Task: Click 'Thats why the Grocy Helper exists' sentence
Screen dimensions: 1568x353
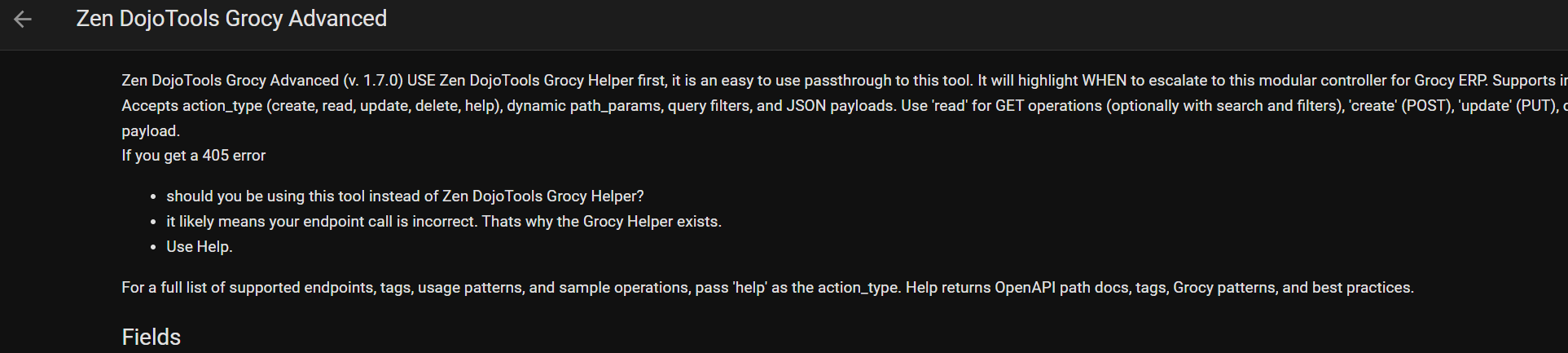Action: [601, 222]
